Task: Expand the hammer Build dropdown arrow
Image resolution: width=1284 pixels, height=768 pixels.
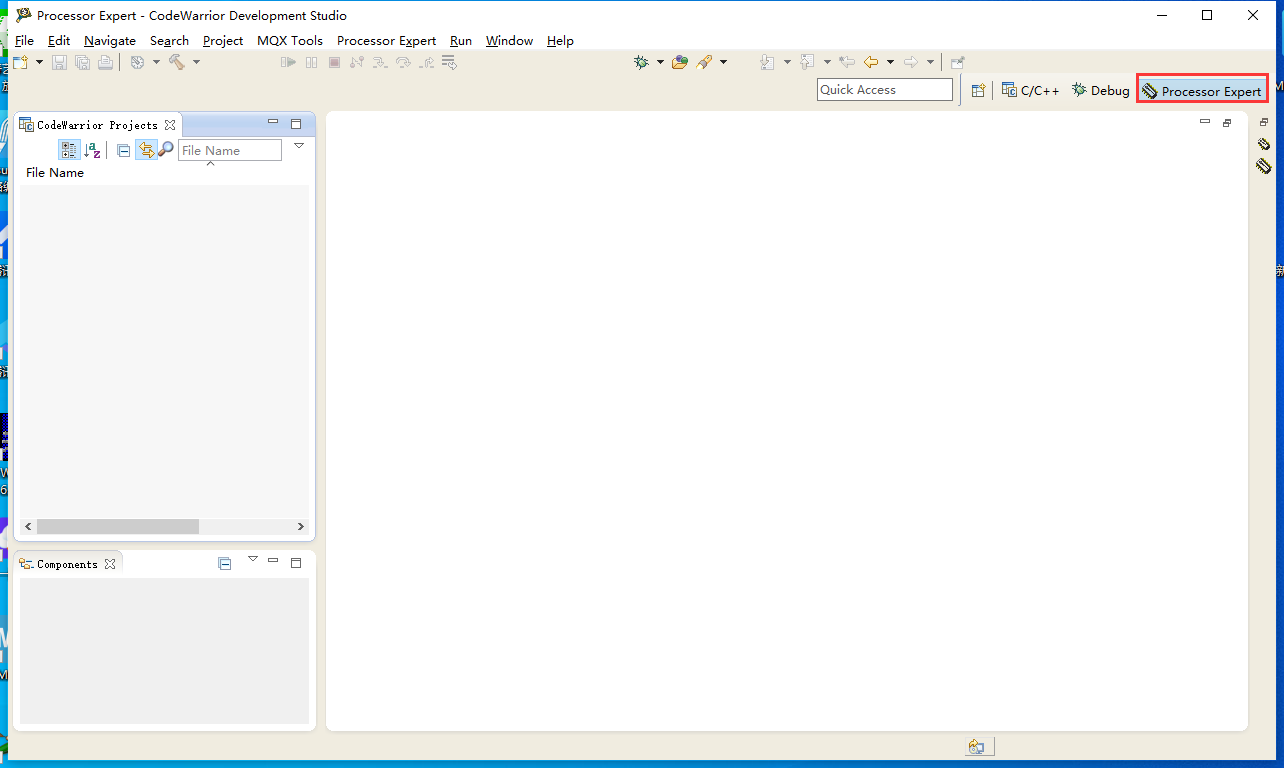Action: pos(196,62)
